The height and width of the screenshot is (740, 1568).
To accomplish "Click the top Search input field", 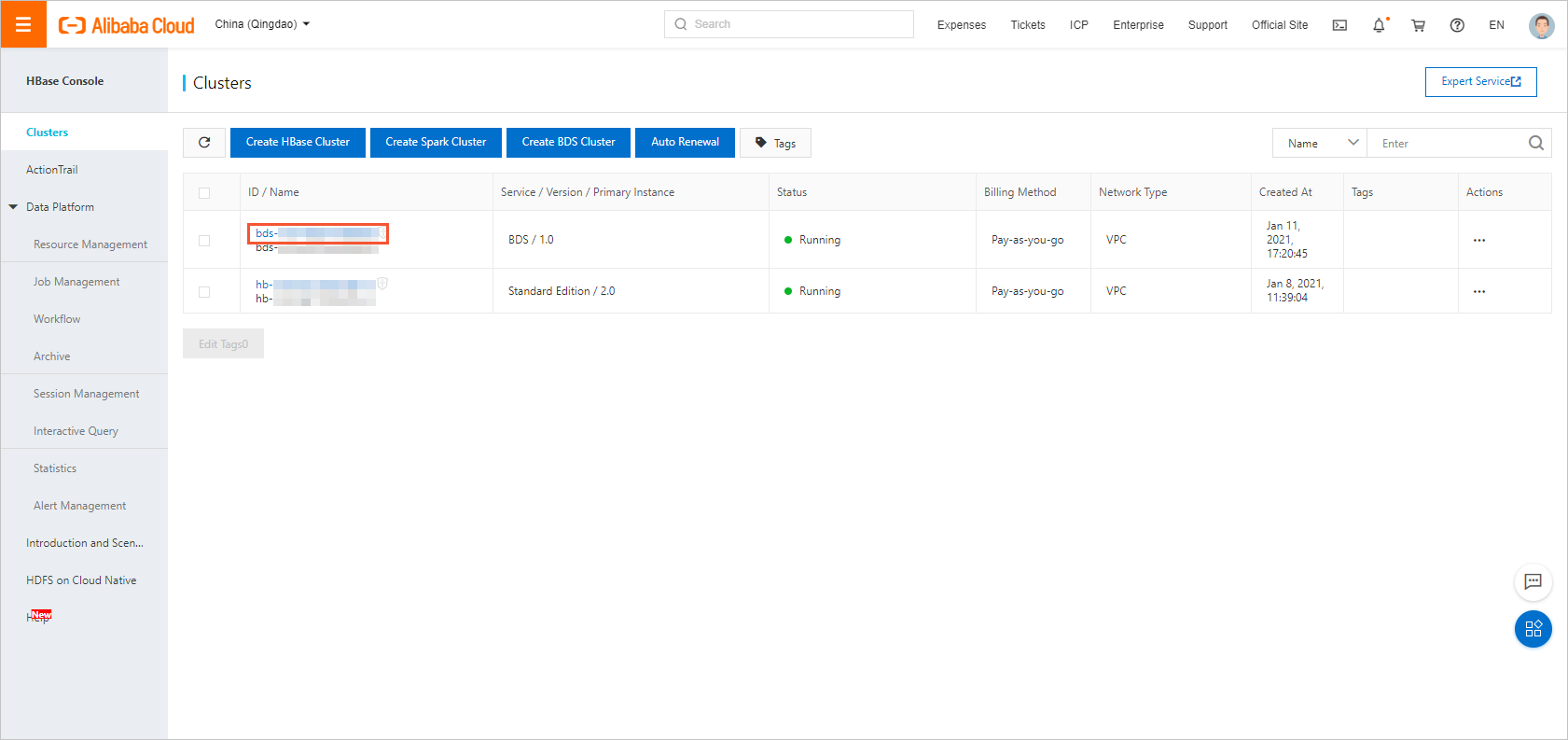I will click(788, 24).
